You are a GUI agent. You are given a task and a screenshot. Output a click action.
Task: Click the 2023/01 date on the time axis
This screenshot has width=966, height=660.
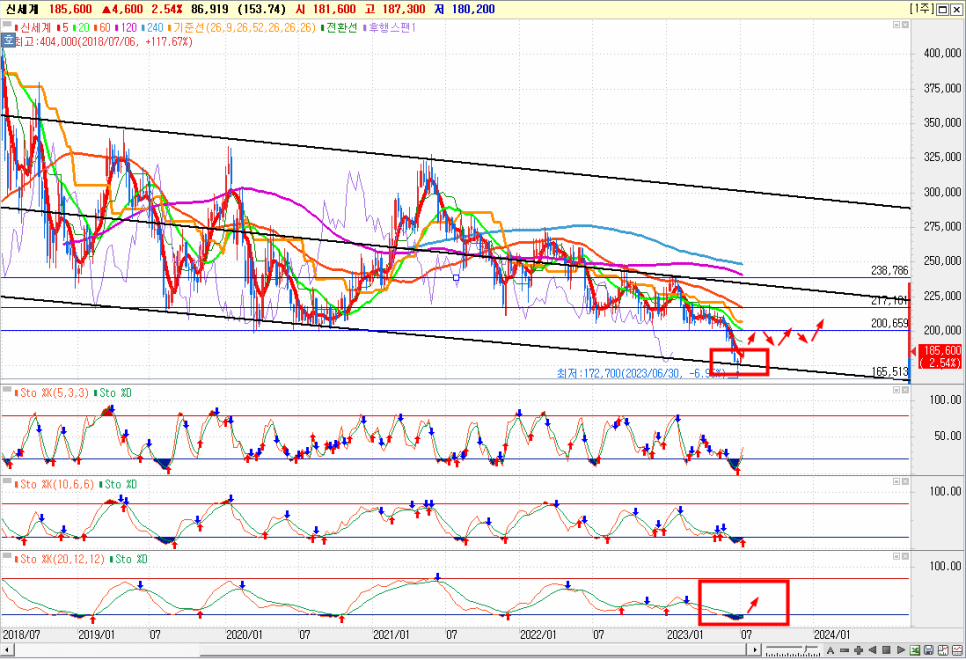point(685,635)
